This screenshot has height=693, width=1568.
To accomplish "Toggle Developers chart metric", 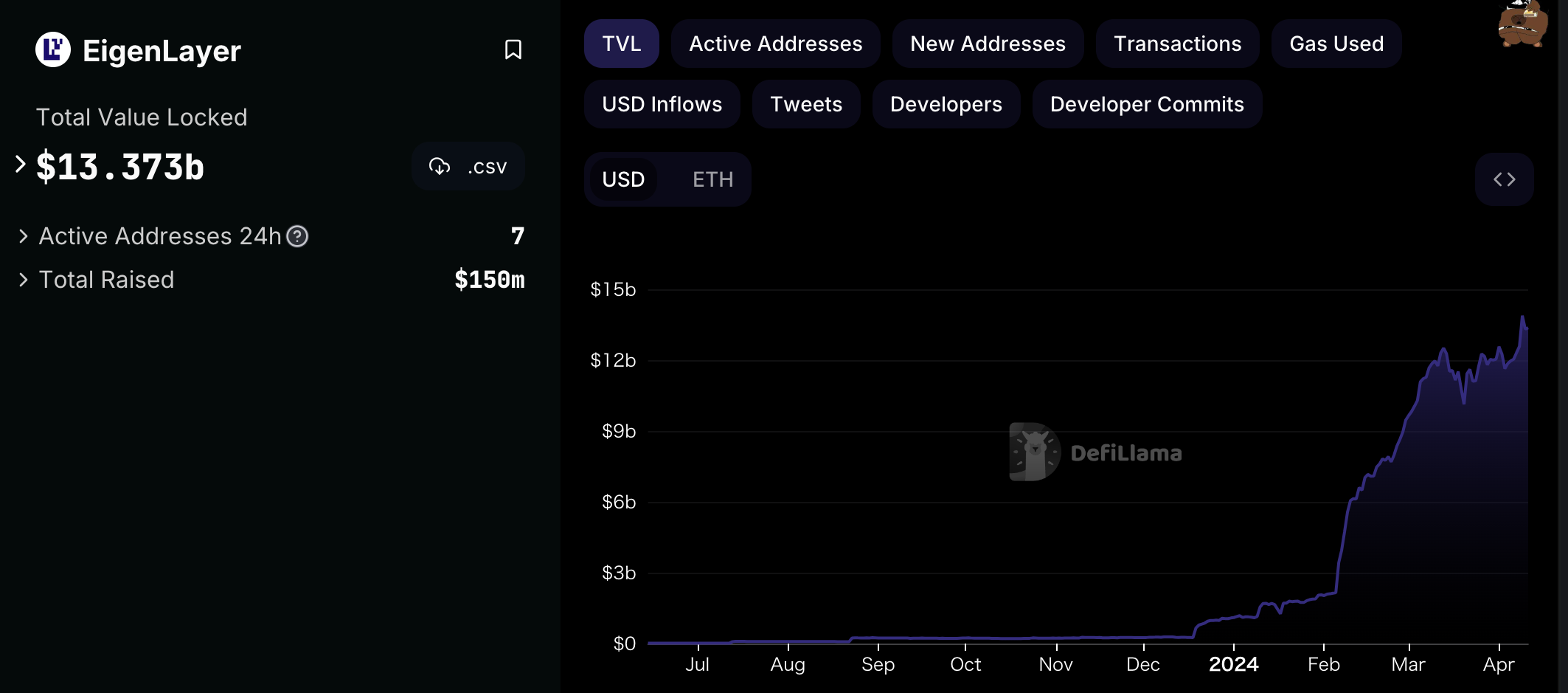I will pyautogui.click(x=946, y=104).
